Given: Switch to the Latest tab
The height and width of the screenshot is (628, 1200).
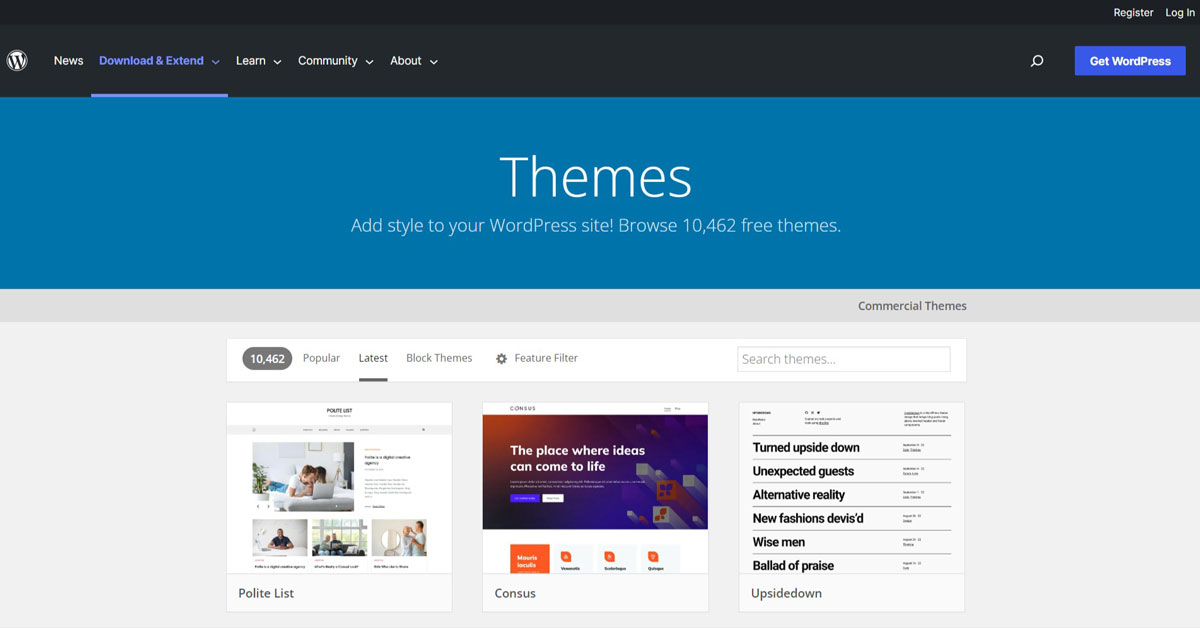Looking at the screenshot, I should click(373, 358).
